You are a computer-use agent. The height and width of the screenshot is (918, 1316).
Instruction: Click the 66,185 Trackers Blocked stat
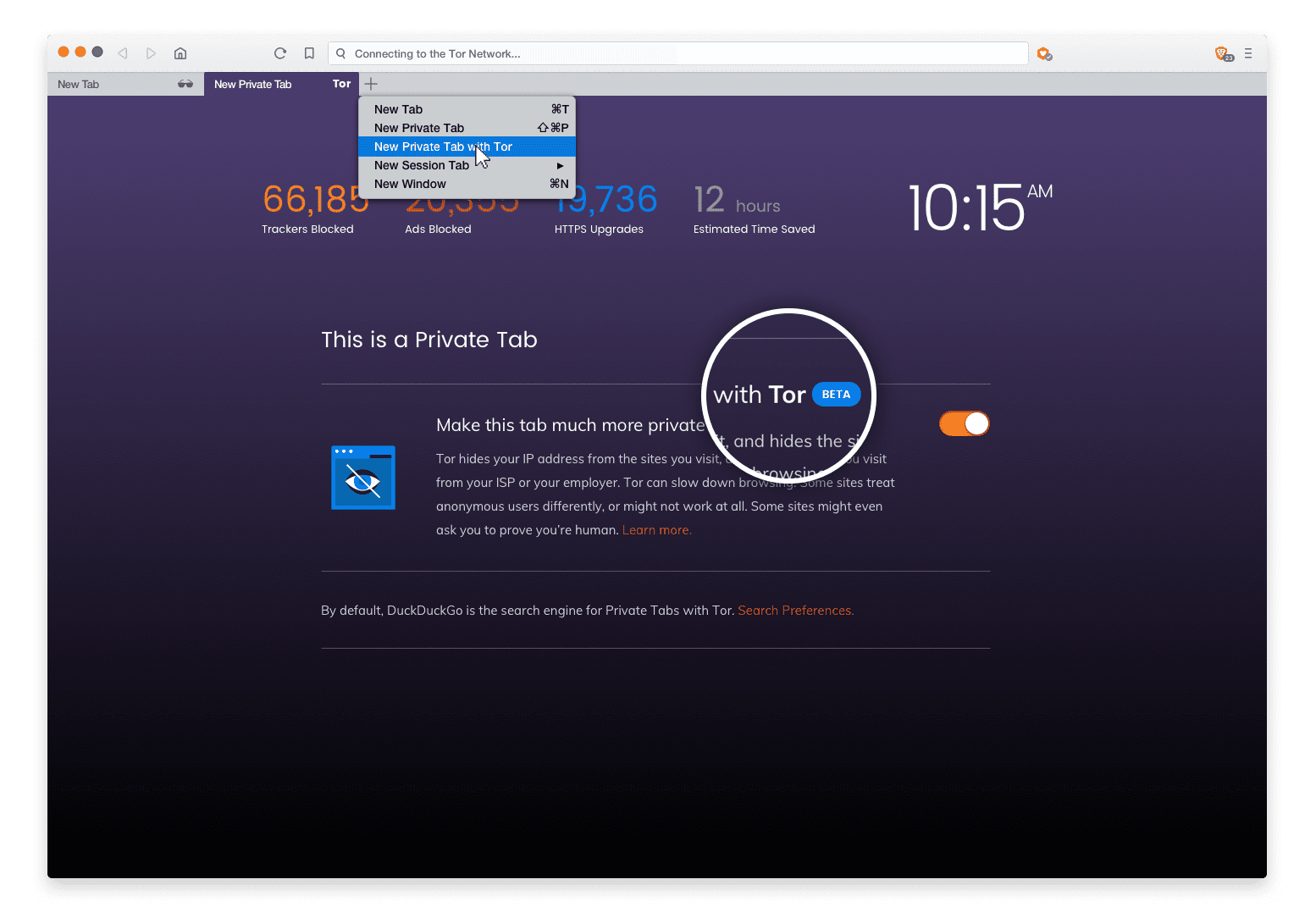click(314, 209)
